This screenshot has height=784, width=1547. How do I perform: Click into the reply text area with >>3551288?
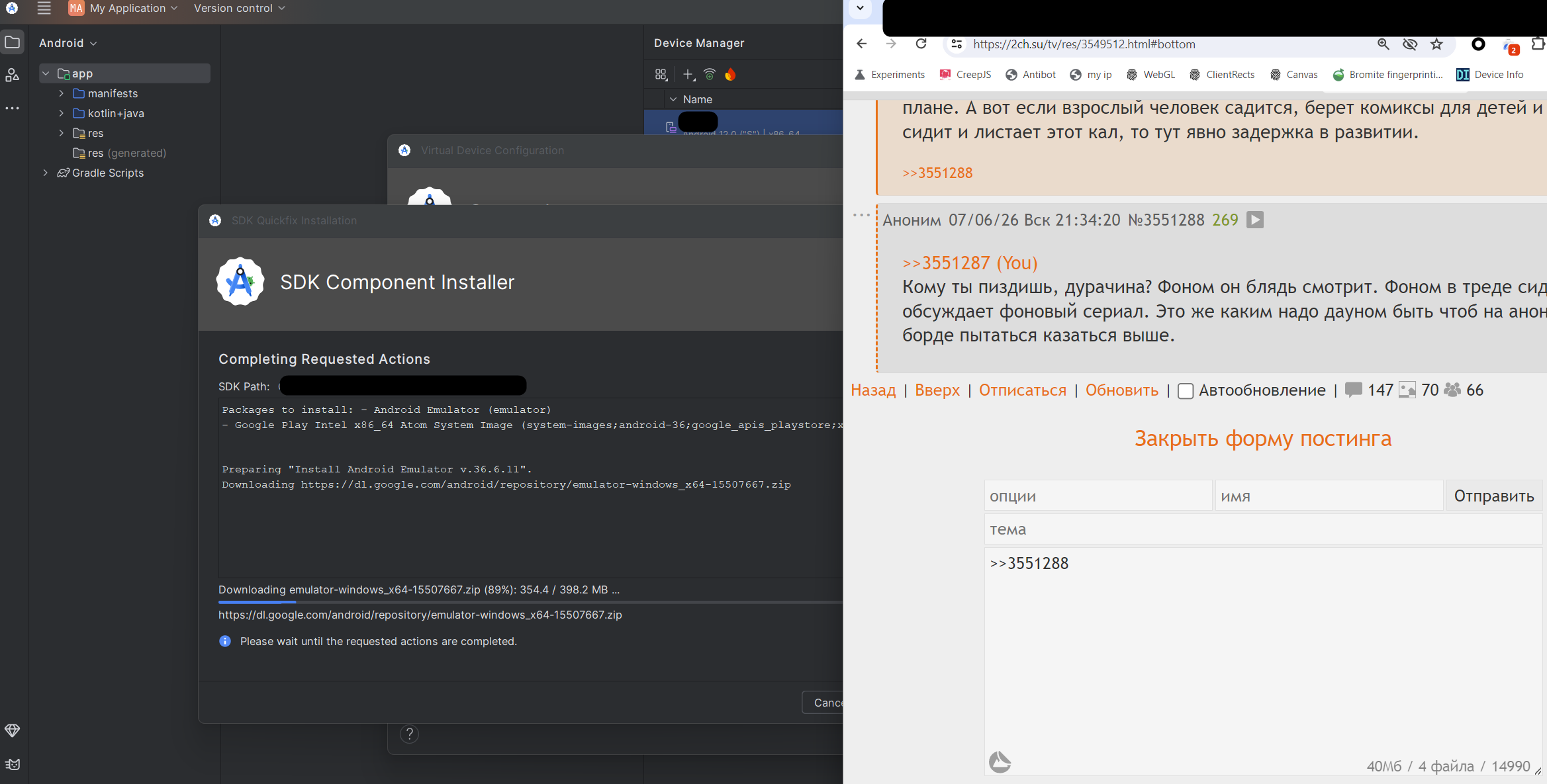pyautogui.click(x=1263, y=662)
